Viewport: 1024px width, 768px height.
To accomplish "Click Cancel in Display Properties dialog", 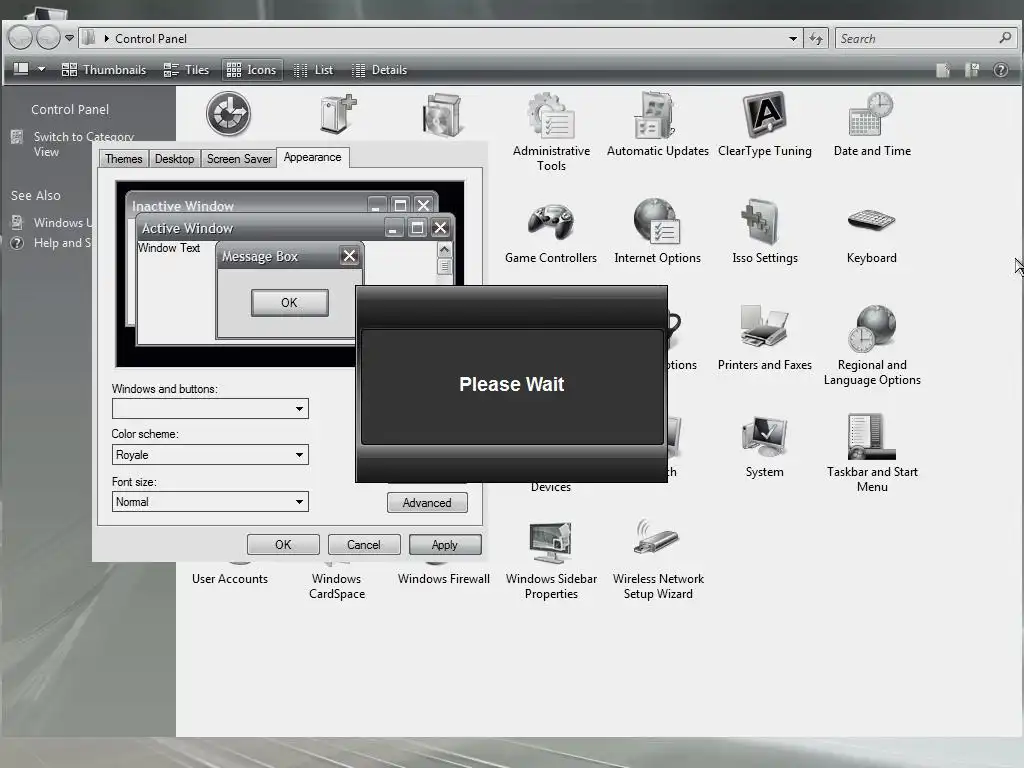I will point(364,545).
